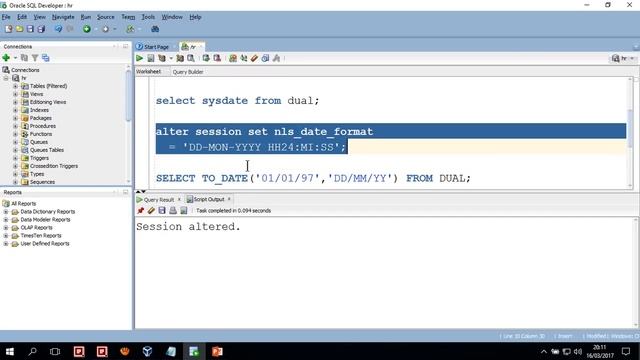640x360 pixels.
Task: Open the Team menu
Action: 128,17
